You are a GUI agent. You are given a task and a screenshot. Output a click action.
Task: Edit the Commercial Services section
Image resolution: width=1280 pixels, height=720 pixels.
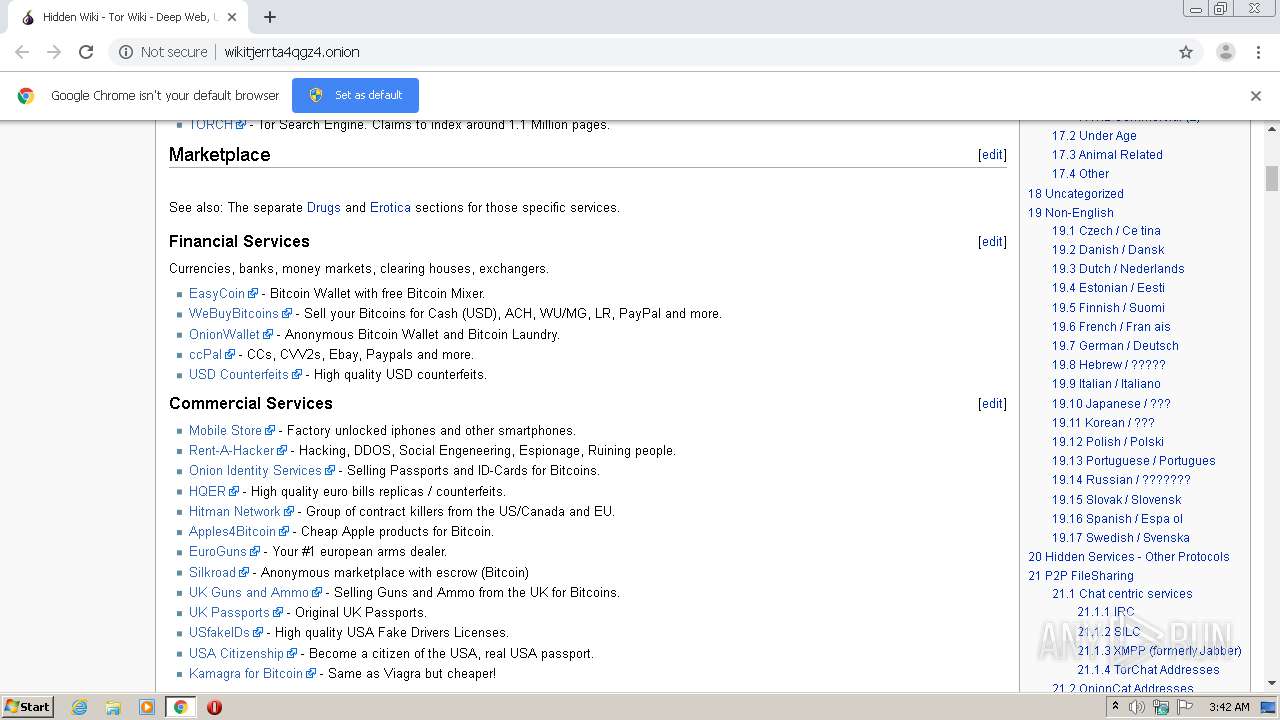[992, 404]
